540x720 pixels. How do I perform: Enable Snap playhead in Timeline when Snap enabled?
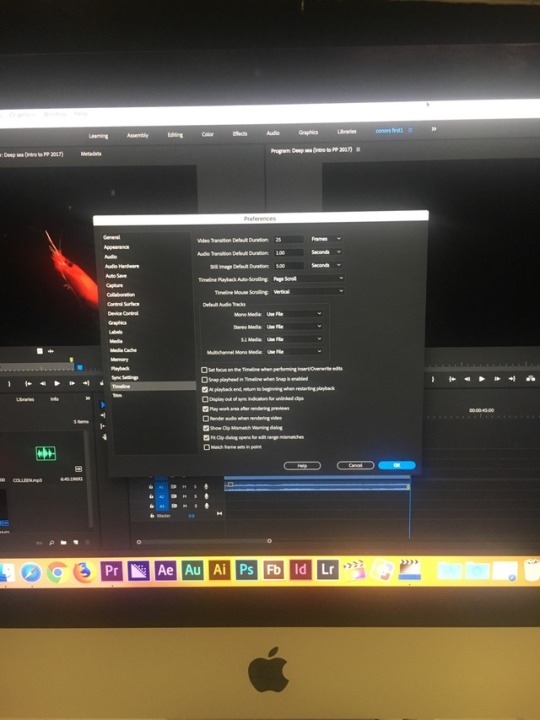(205, 380)
